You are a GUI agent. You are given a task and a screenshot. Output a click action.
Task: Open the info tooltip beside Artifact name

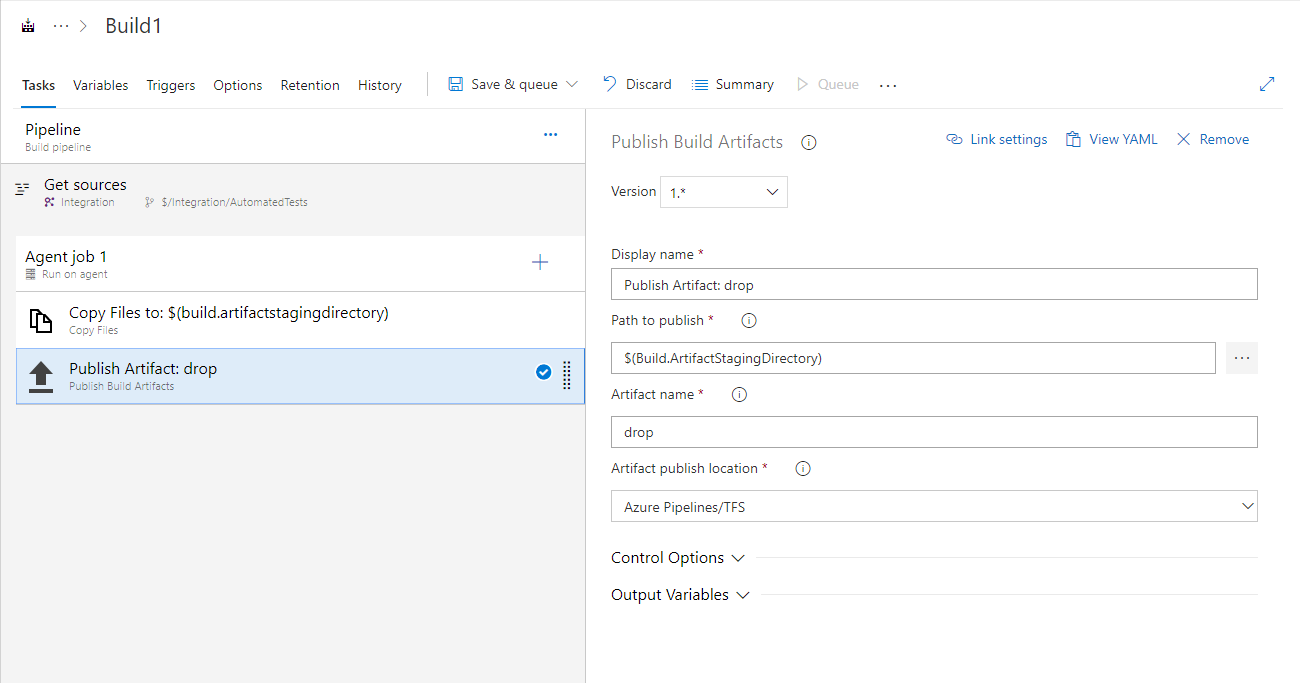(x=738, y=394)
